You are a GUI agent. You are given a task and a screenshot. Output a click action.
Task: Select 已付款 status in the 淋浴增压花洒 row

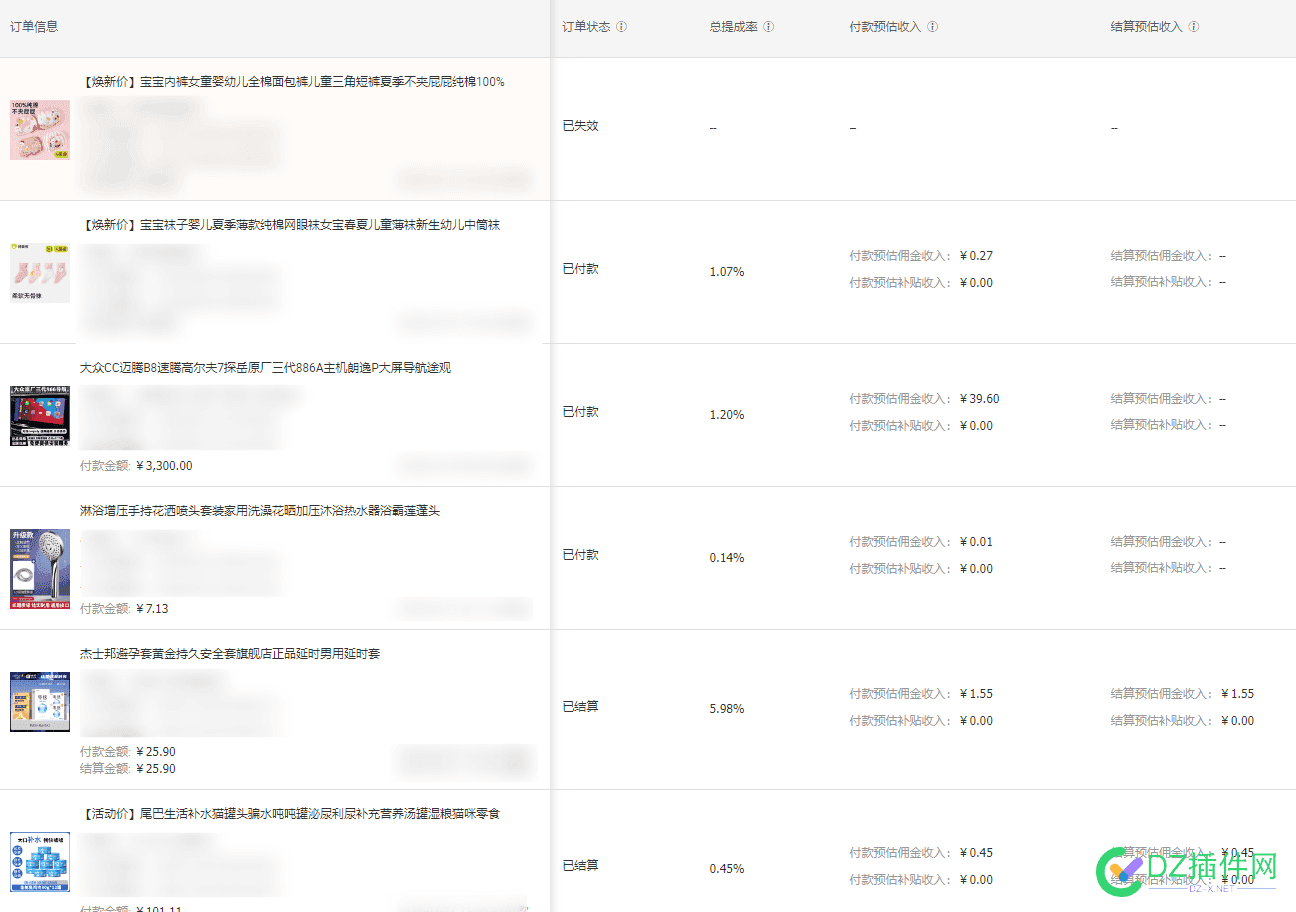coord(580,555)
